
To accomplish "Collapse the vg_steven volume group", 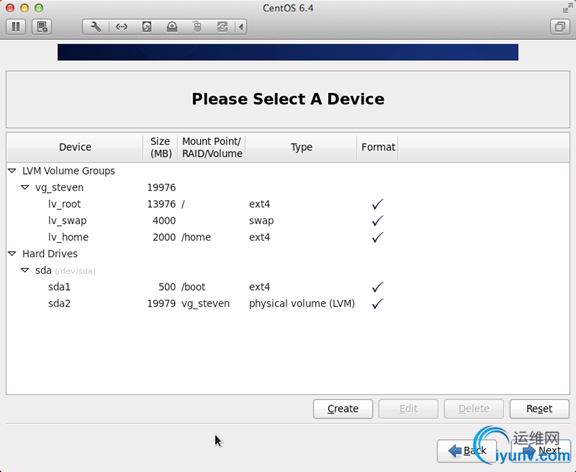I will 25,187.
